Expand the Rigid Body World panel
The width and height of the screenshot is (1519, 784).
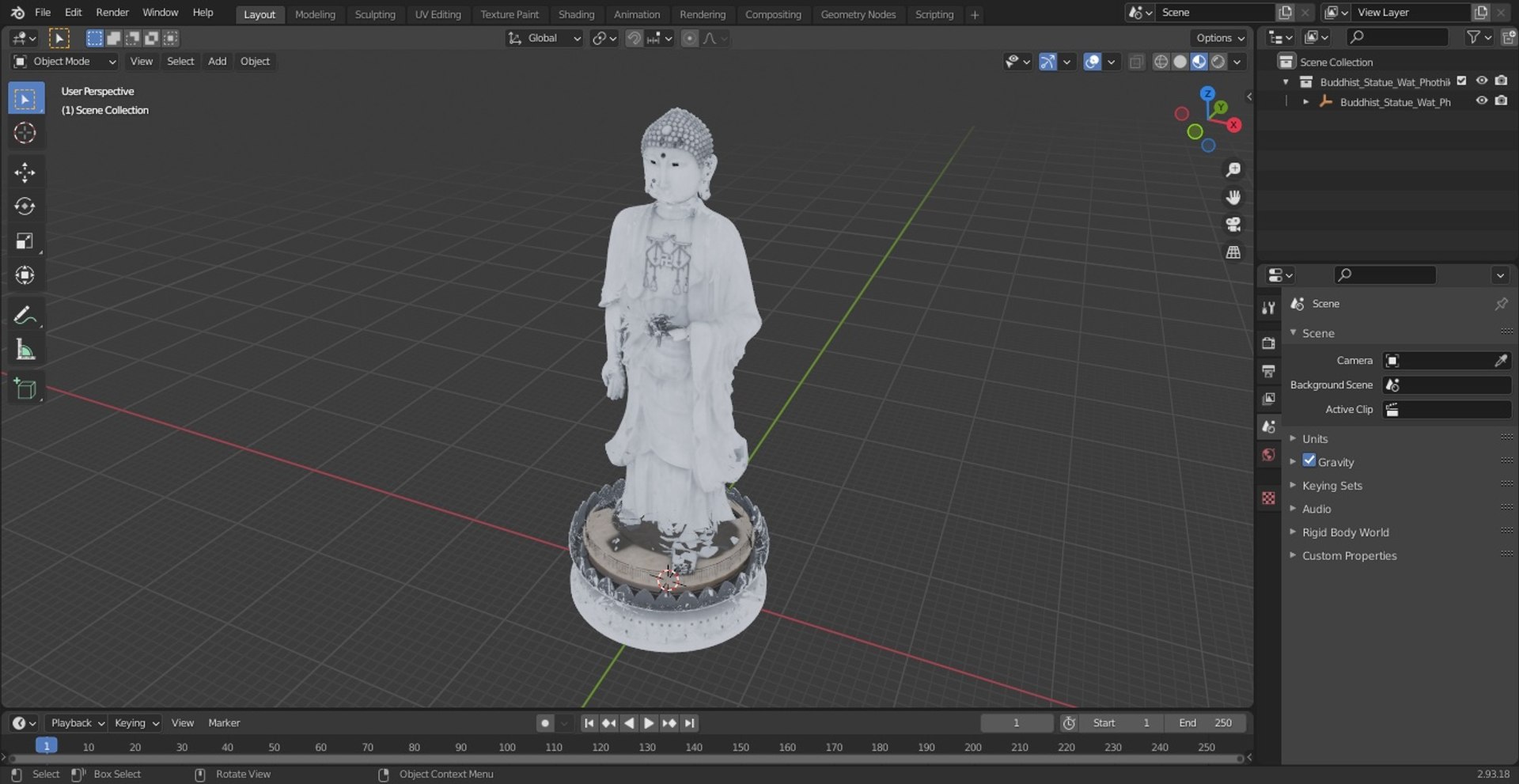coord(1345,532)
